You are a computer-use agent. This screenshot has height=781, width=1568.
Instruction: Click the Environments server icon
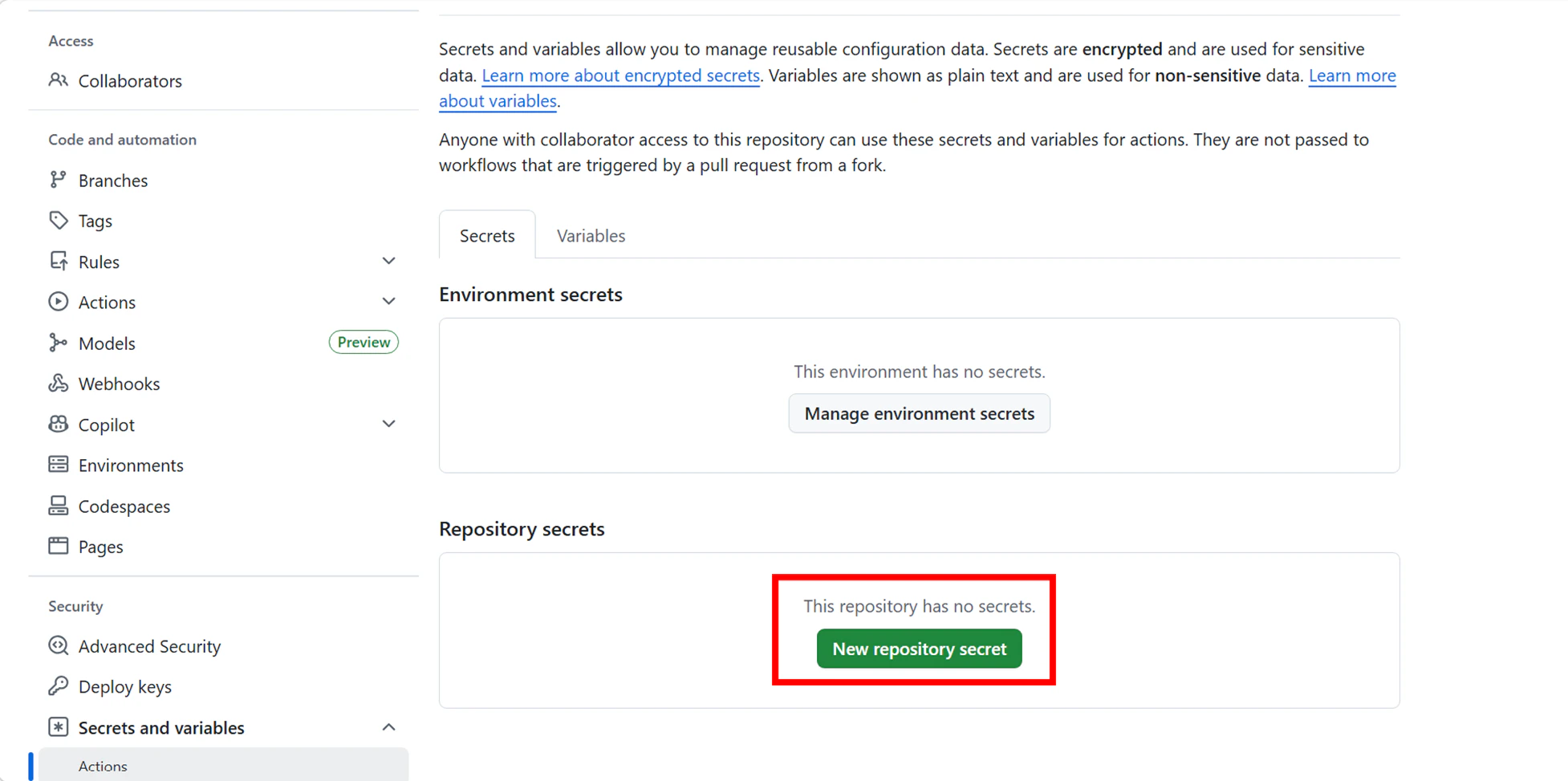point(58,465)
